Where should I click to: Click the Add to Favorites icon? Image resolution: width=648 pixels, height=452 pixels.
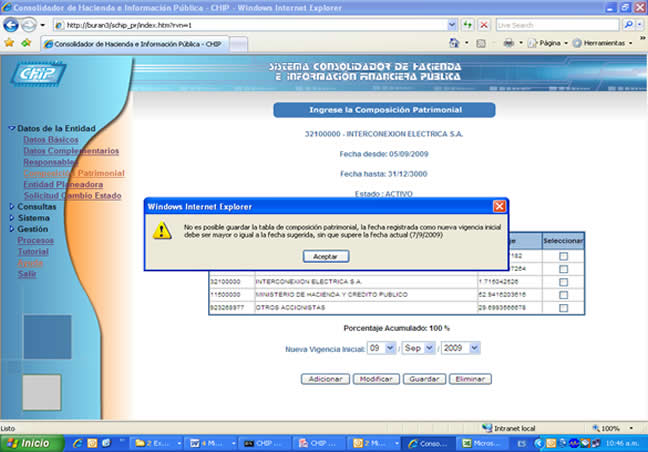[26, 43]
